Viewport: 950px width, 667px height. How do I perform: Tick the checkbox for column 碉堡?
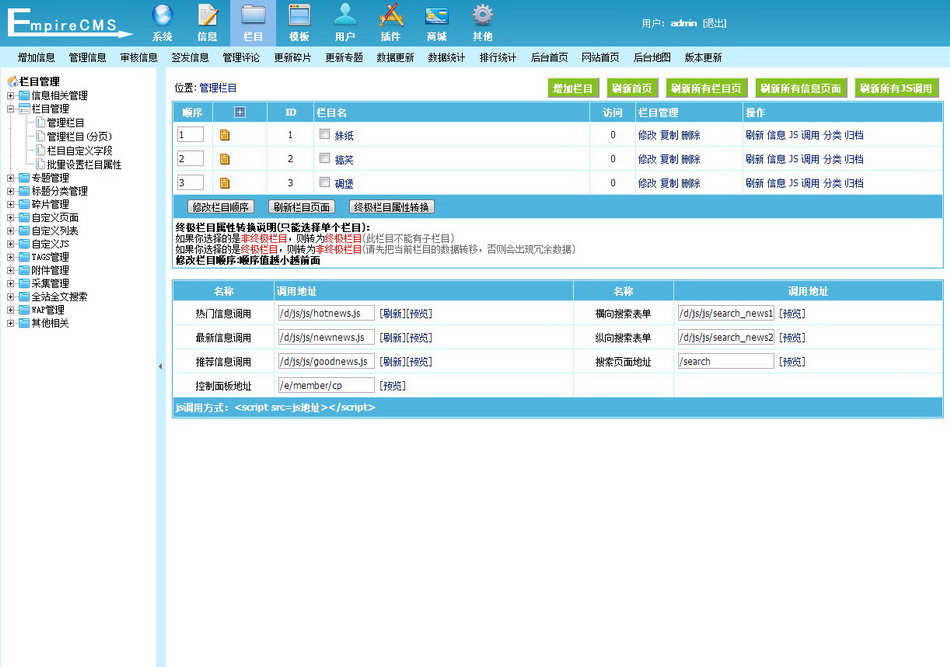(x=325, y=182)
